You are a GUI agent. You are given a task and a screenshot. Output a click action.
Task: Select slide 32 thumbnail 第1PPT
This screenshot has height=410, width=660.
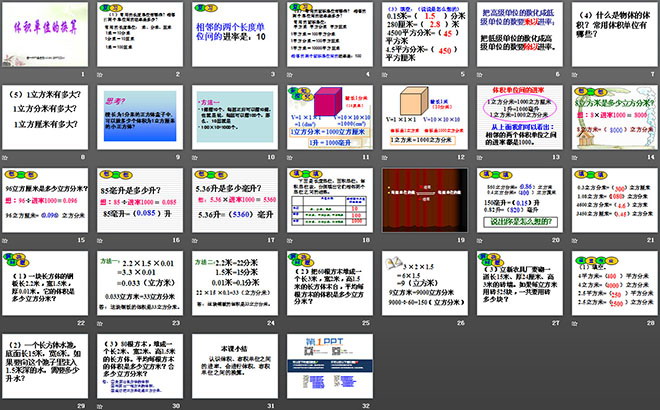(330, 366)
